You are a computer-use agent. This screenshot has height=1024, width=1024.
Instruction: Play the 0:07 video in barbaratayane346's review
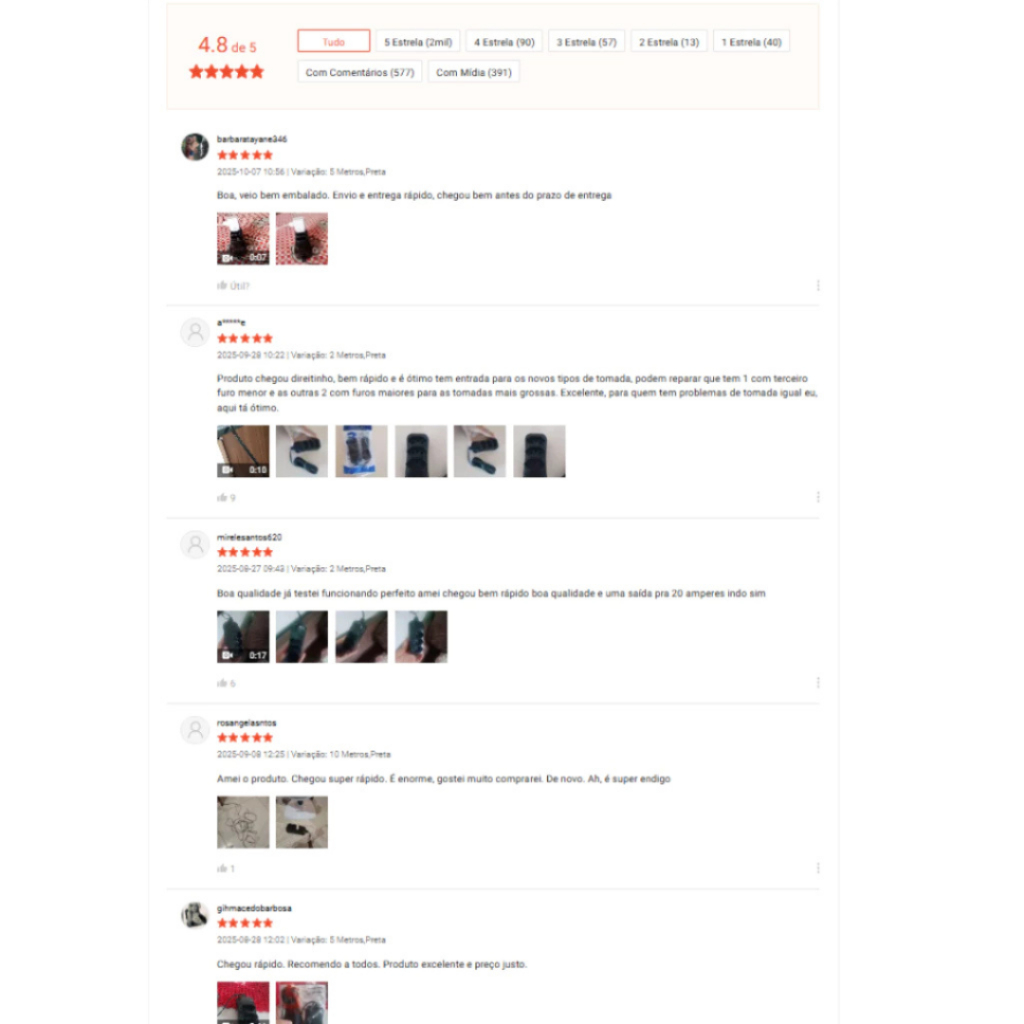pos(243,238)
